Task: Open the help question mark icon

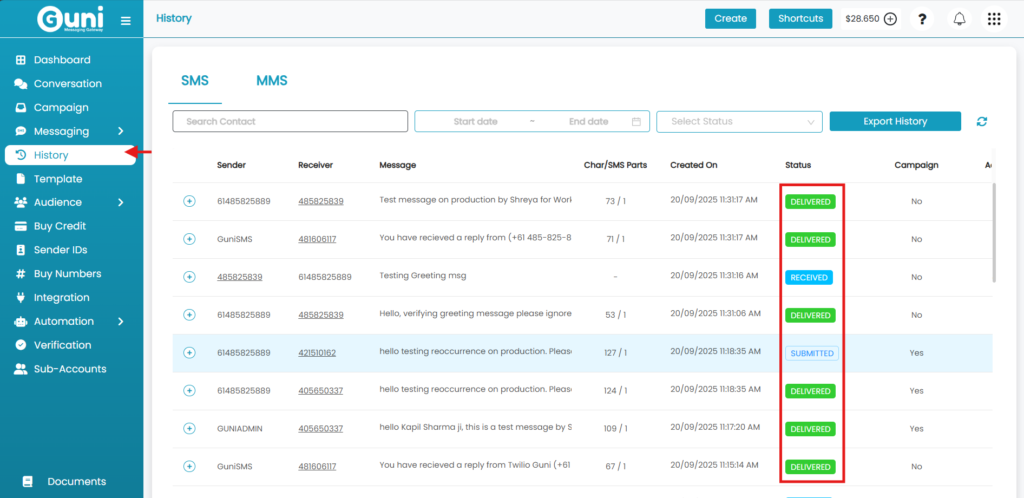Action: point(922,19)
